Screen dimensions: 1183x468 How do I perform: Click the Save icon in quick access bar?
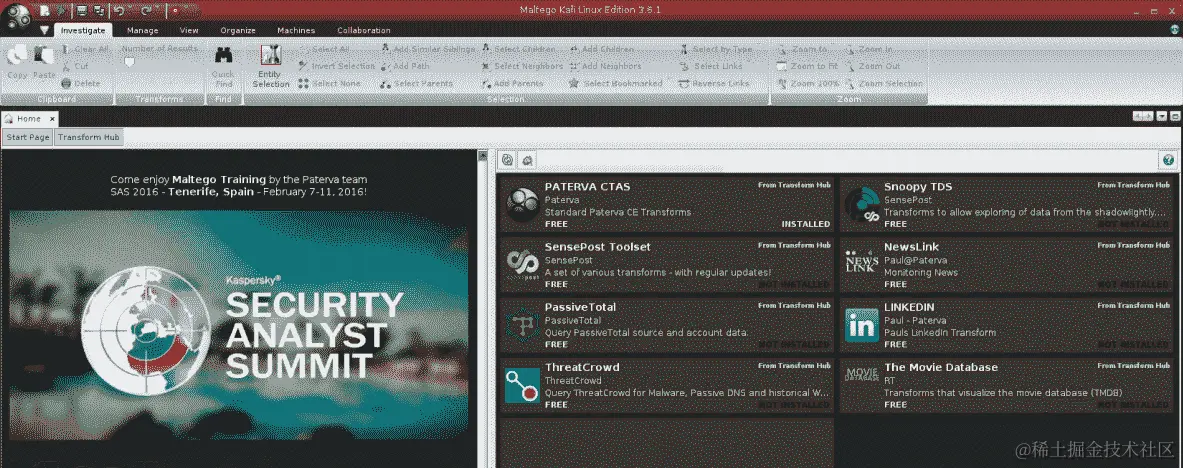pos(81,11)
